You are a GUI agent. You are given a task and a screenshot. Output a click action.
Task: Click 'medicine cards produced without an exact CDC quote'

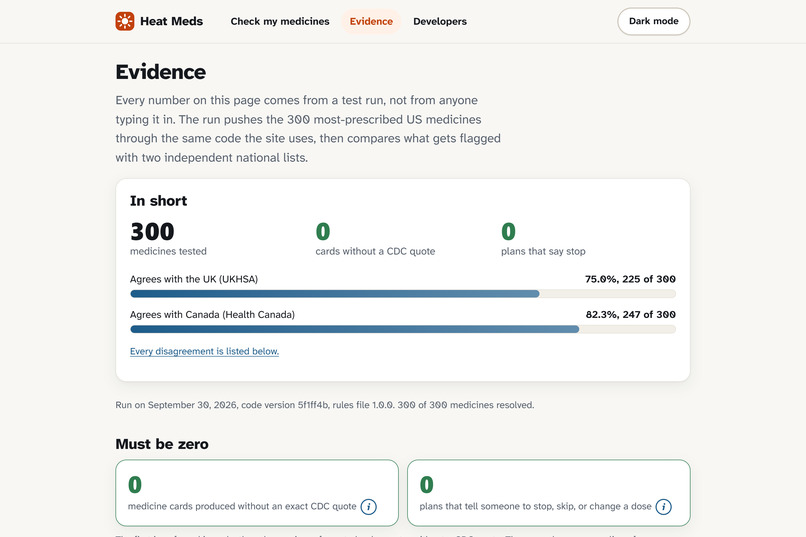click(242, 506)
